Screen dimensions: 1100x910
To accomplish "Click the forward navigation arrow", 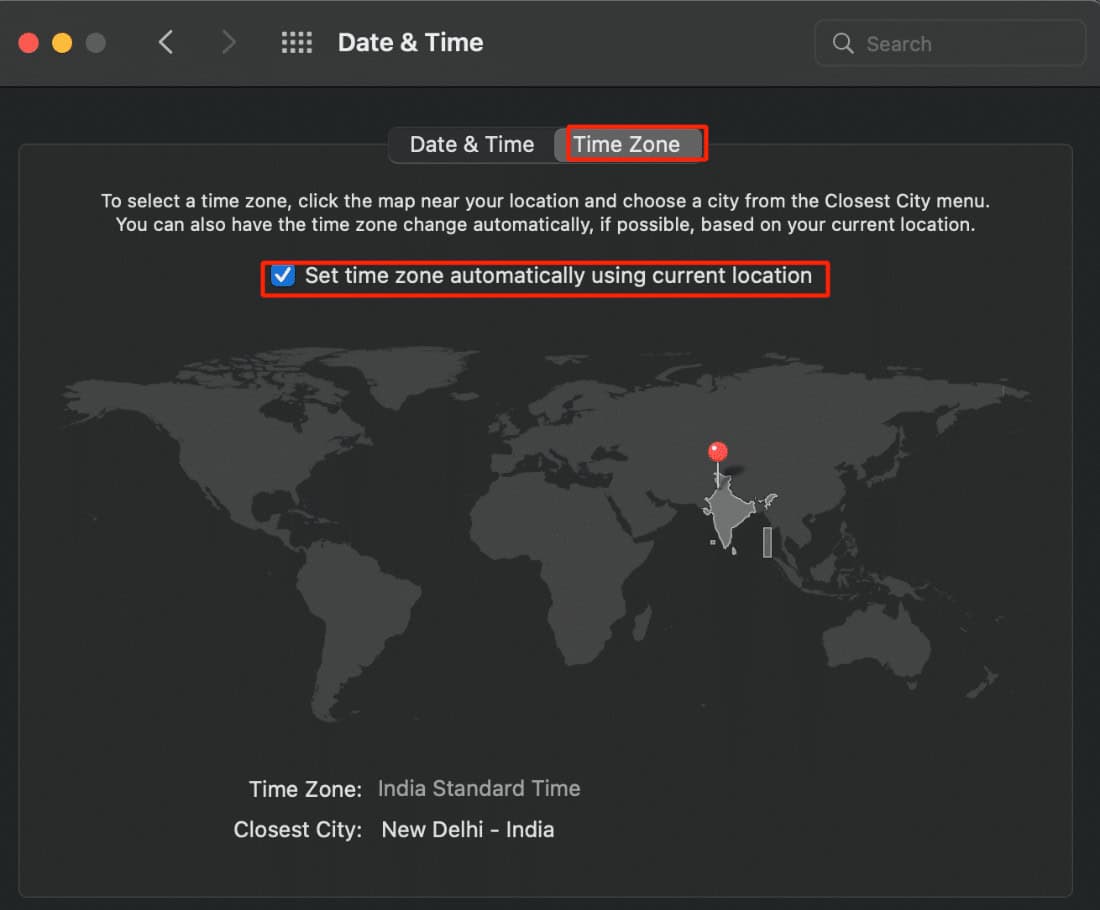I will pos(228,42).
